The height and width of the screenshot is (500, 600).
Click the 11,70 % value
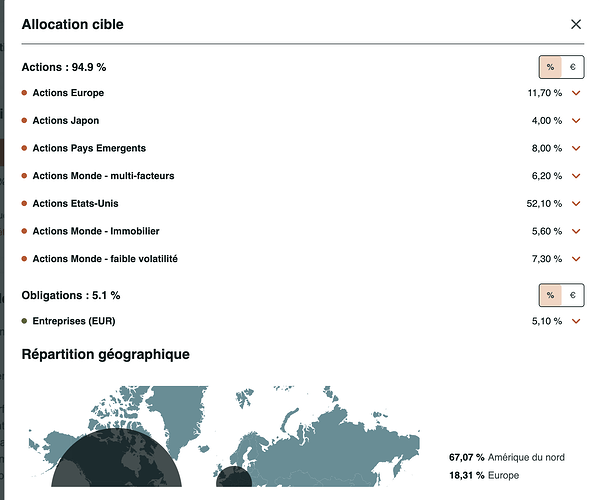click(x=545, y=93)
